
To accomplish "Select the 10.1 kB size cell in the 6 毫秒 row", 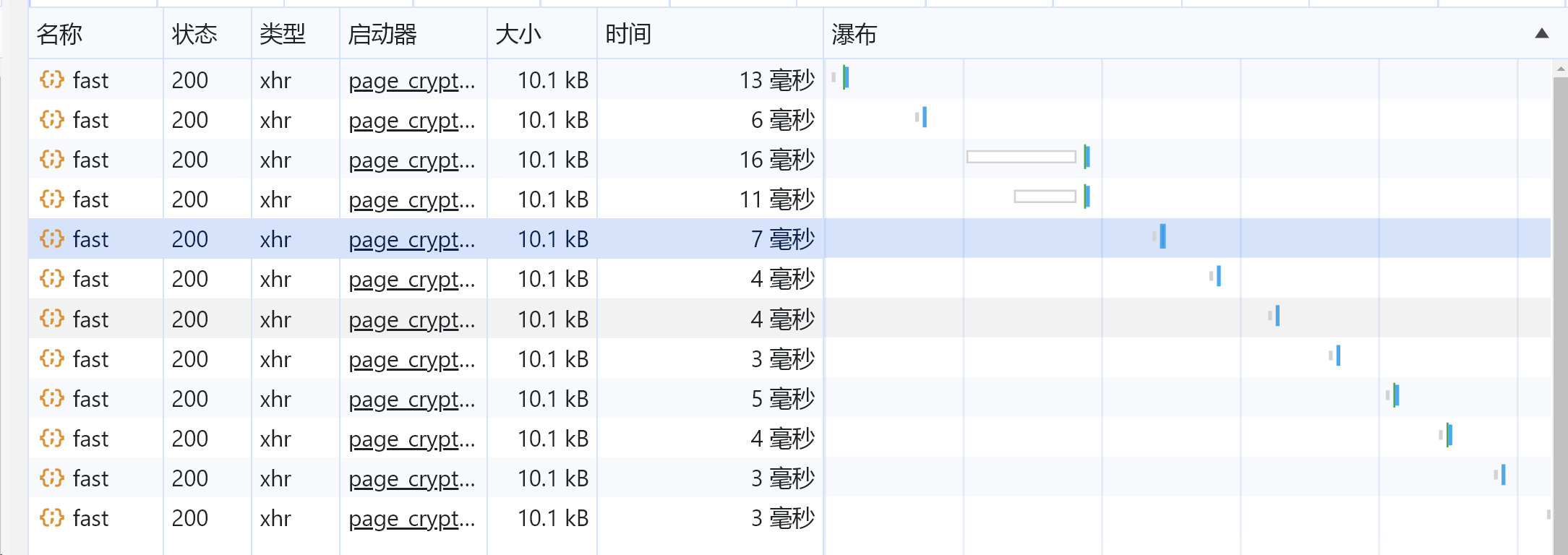I will (552, 120).
